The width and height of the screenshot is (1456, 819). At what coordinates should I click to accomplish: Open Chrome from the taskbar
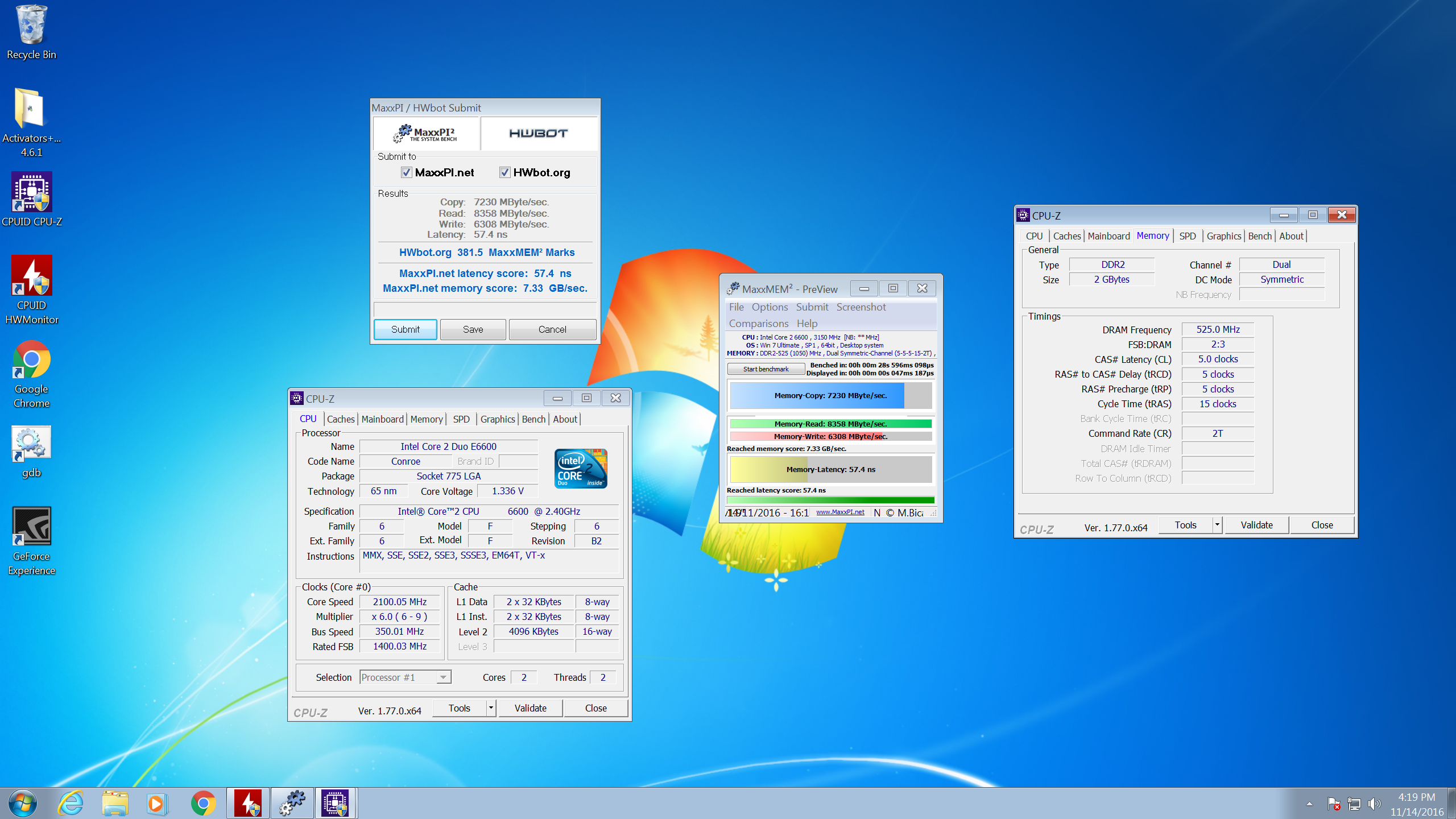pyautogui.click(x=203, y=803)
